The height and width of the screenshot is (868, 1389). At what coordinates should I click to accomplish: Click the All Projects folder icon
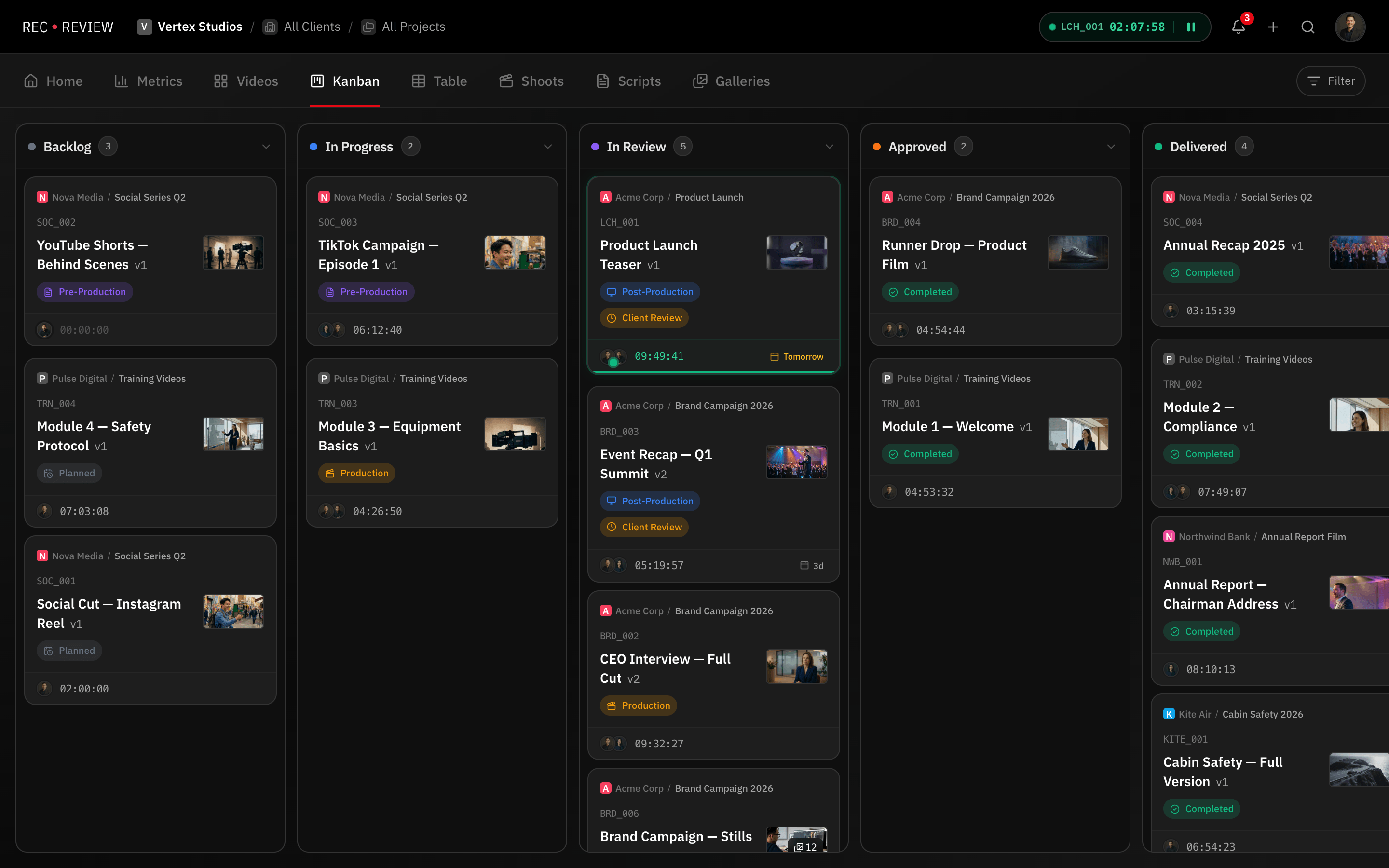click(368, 27)
